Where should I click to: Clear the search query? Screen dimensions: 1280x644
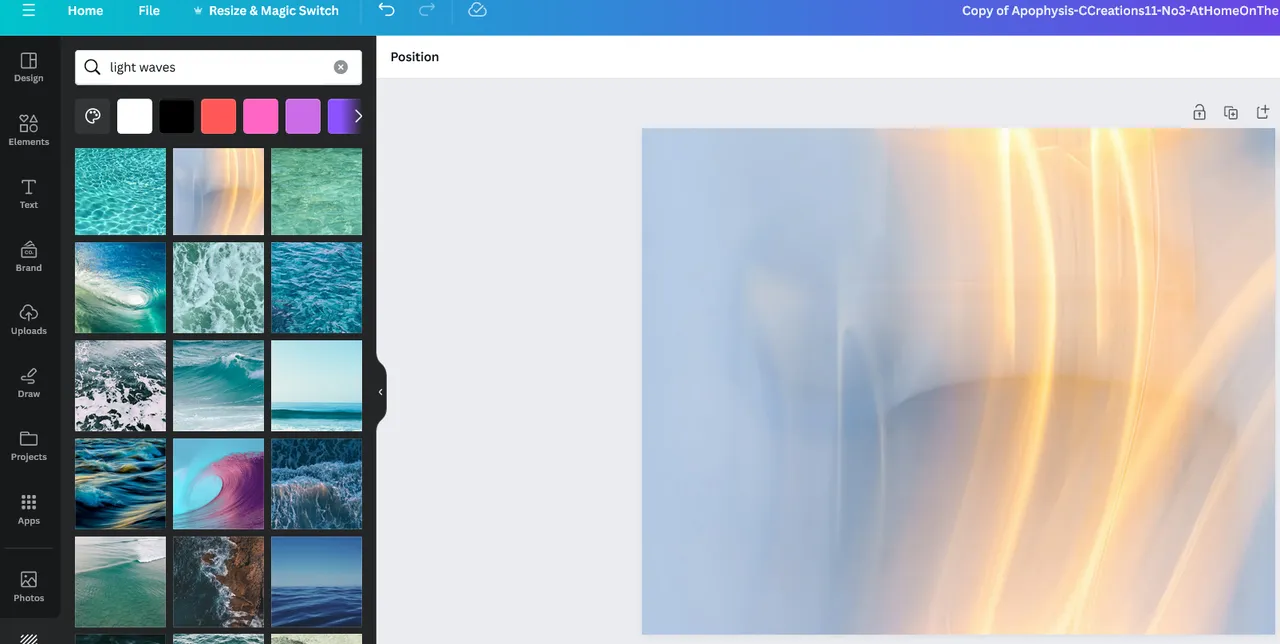341,67
